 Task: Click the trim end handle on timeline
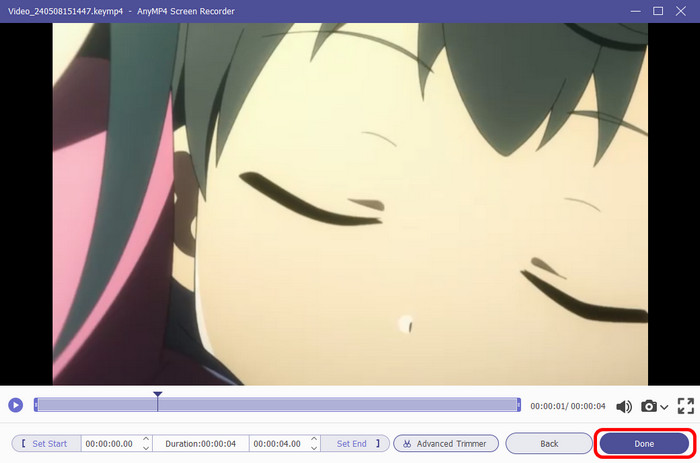(518, 405)
